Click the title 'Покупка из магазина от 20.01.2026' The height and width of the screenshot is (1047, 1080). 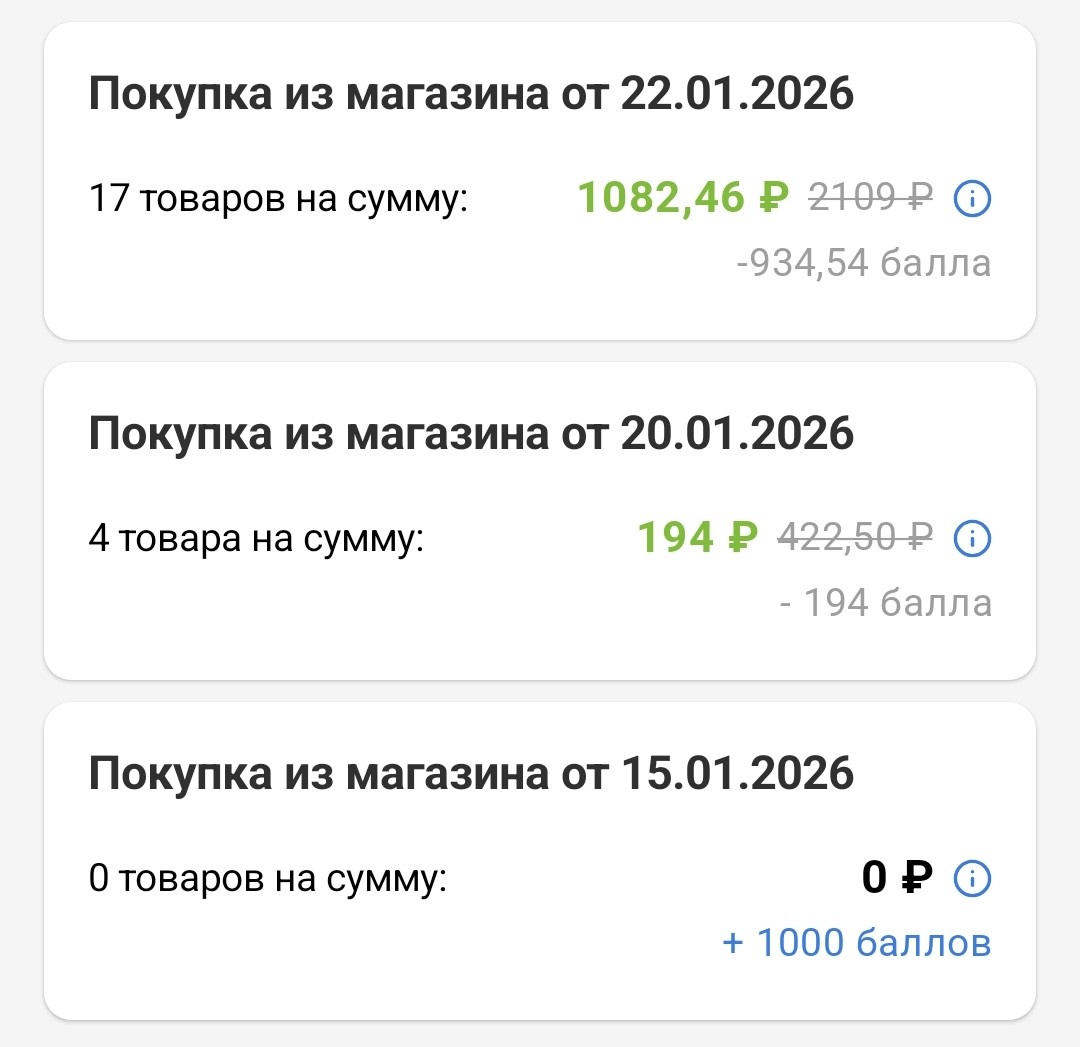click(471, 434)
